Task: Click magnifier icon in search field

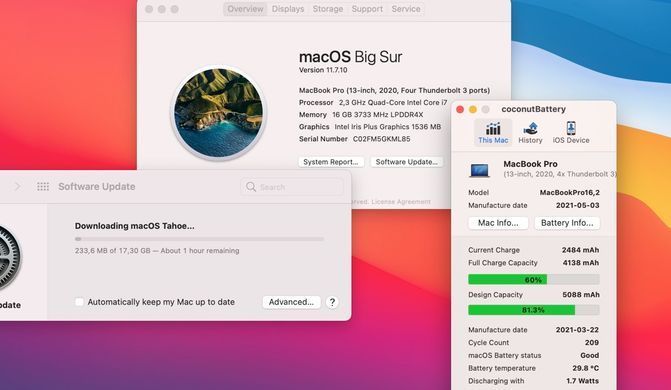Action: [x=251, y=187]
